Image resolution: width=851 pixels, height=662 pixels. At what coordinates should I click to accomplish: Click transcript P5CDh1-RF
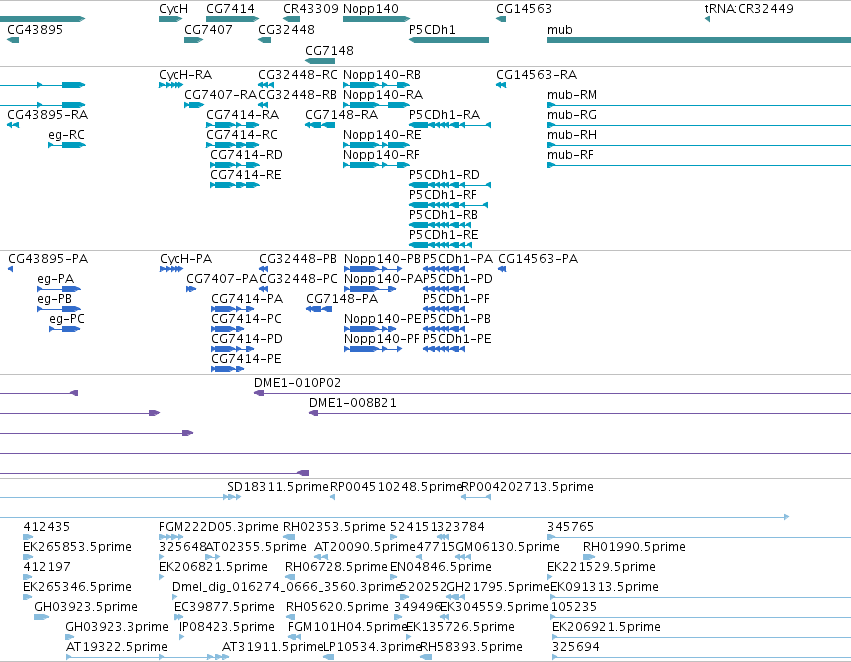click(448, 205)
